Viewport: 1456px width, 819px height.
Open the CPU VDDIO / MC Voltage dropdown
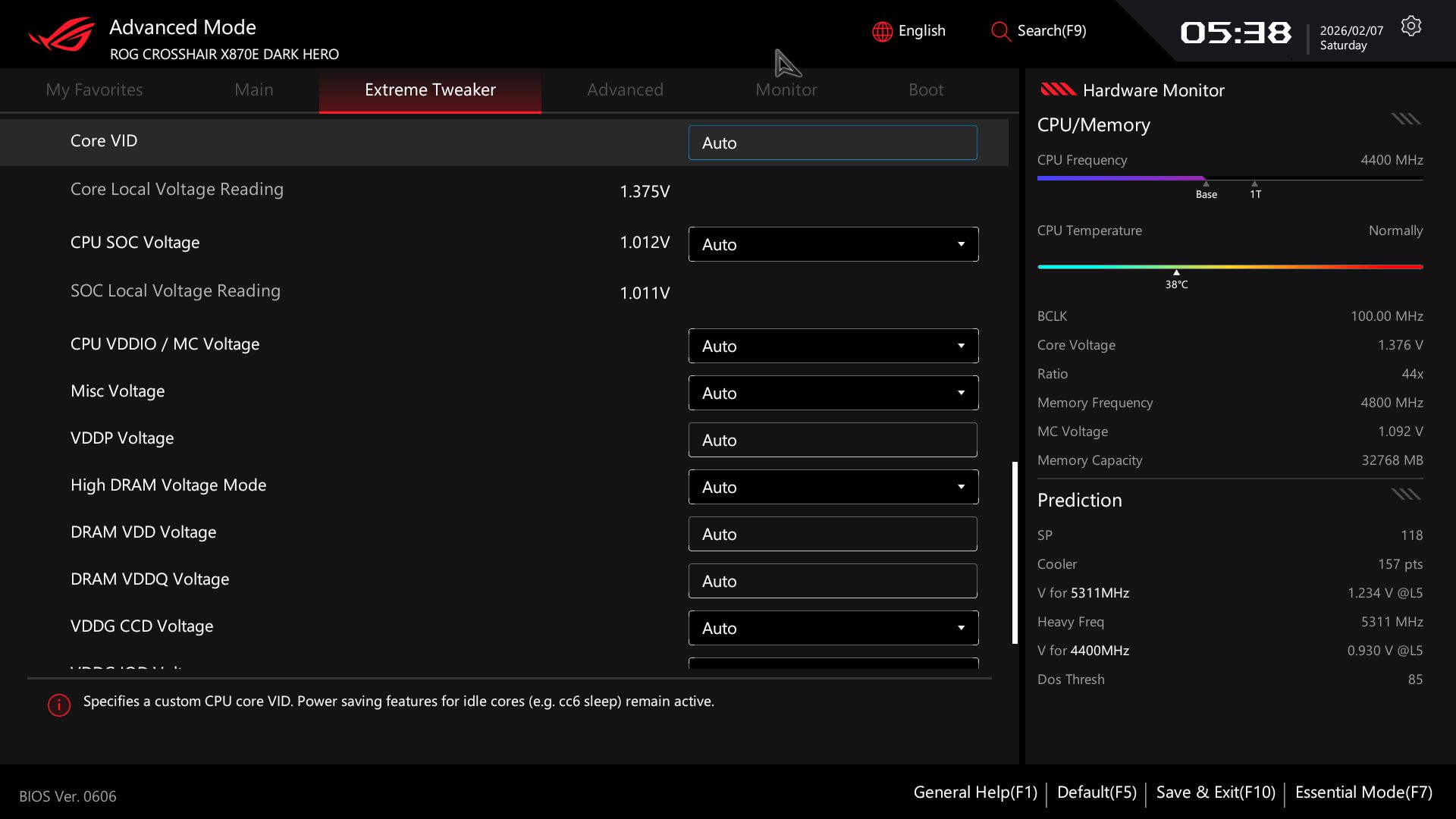[x=960, y=346]
